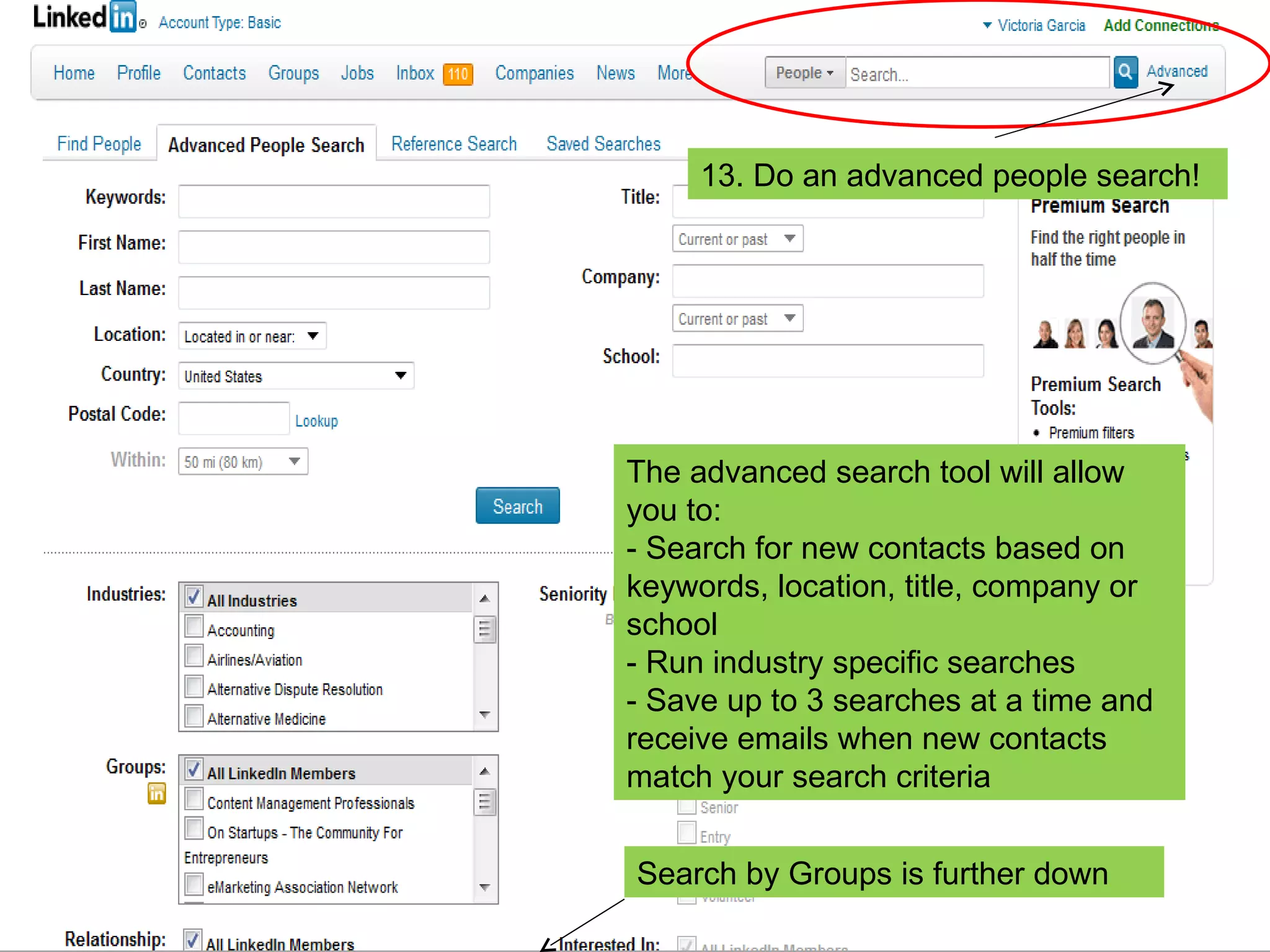Open the Jobs menu item
Viewport: 1270px width, 952px height.
tap(357, 73)
